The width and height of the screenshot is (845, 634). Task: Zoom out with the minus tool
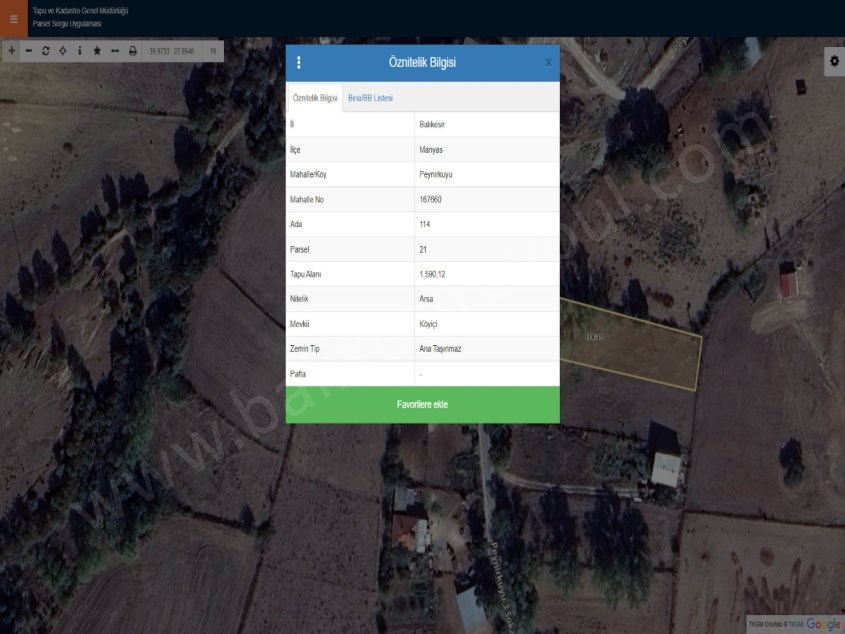pyautogui.click(x=28, y=51)
